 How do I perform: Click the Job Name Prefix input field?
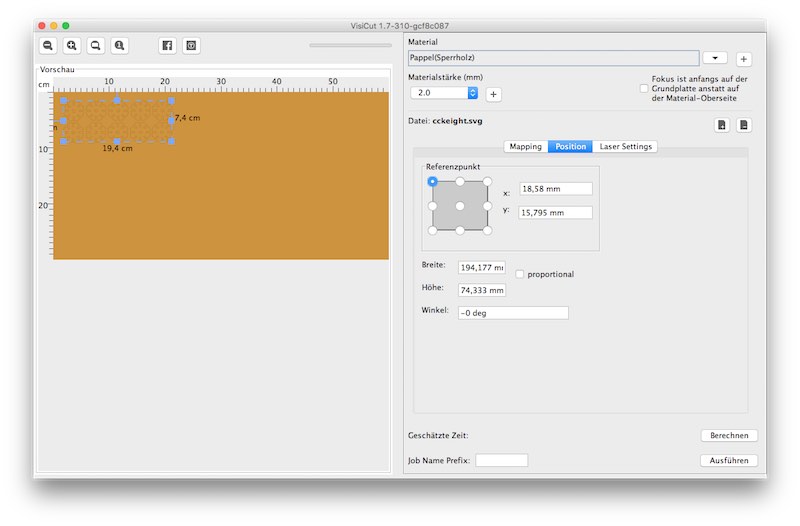pyautogui.click(x=502, y=460)
